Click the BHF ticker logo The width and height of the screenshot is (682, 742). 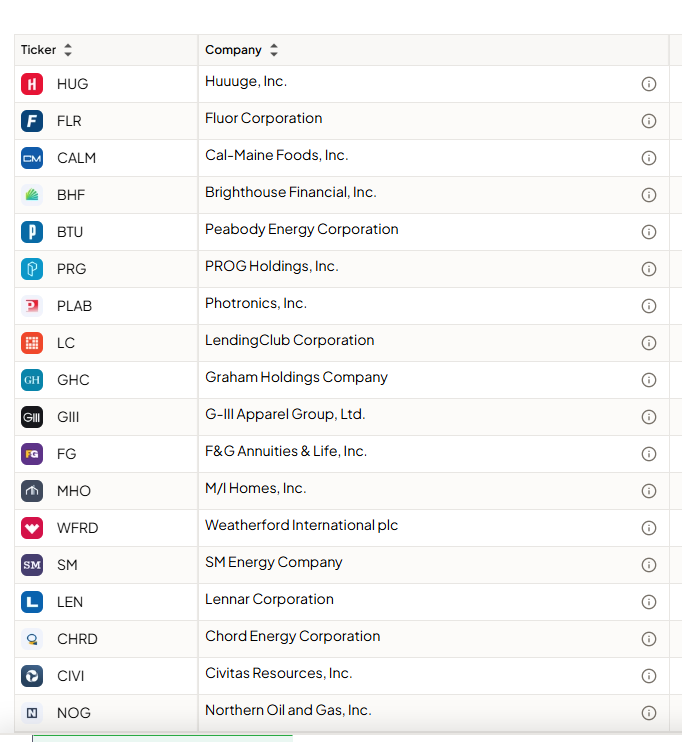tap(32, 195)
